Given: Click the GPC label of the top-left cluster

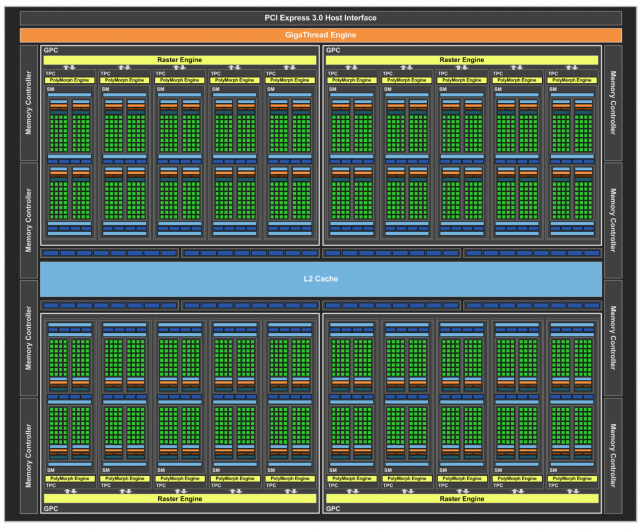Looking at the screenshot, I should [x=51, y=49].
